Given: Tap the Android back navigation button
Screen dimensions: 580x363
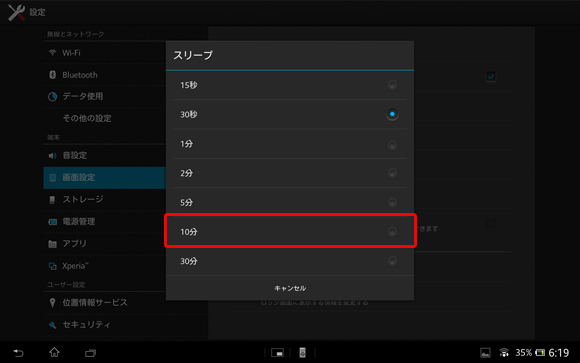Looking at the screenshot, I should coord(18,353).
